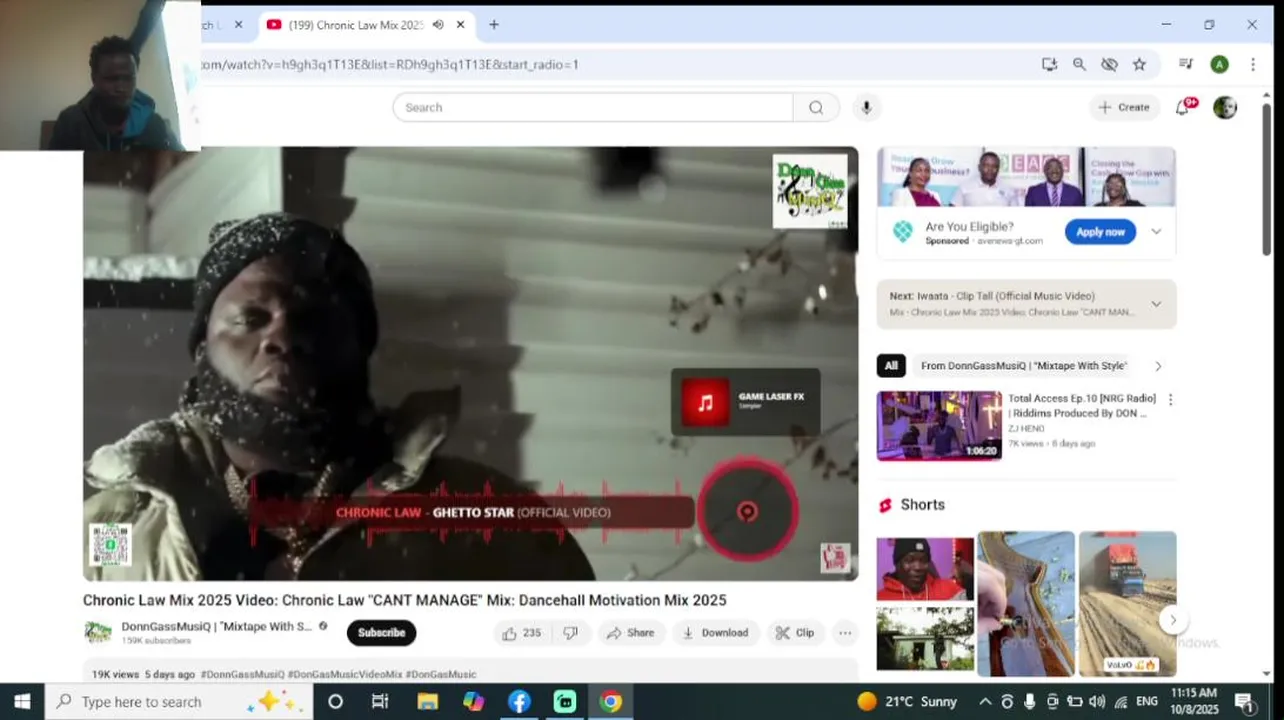Click the crossed-eye tracking protection icon
The height and width of the screenshot is (720, 1284).
(1109, 64)
